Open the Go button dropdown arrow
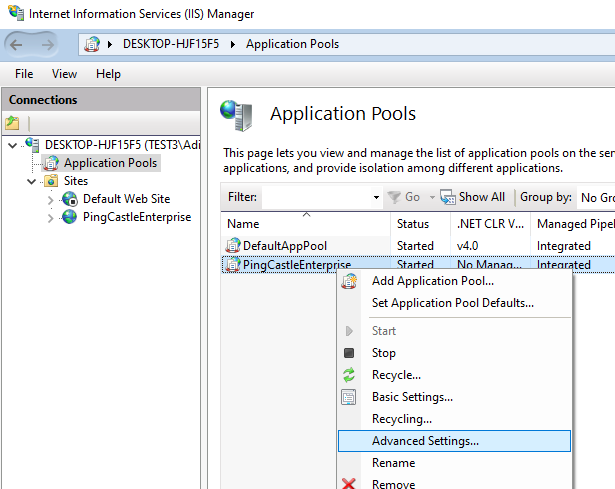The image size is (615, 489). (432, 197)
